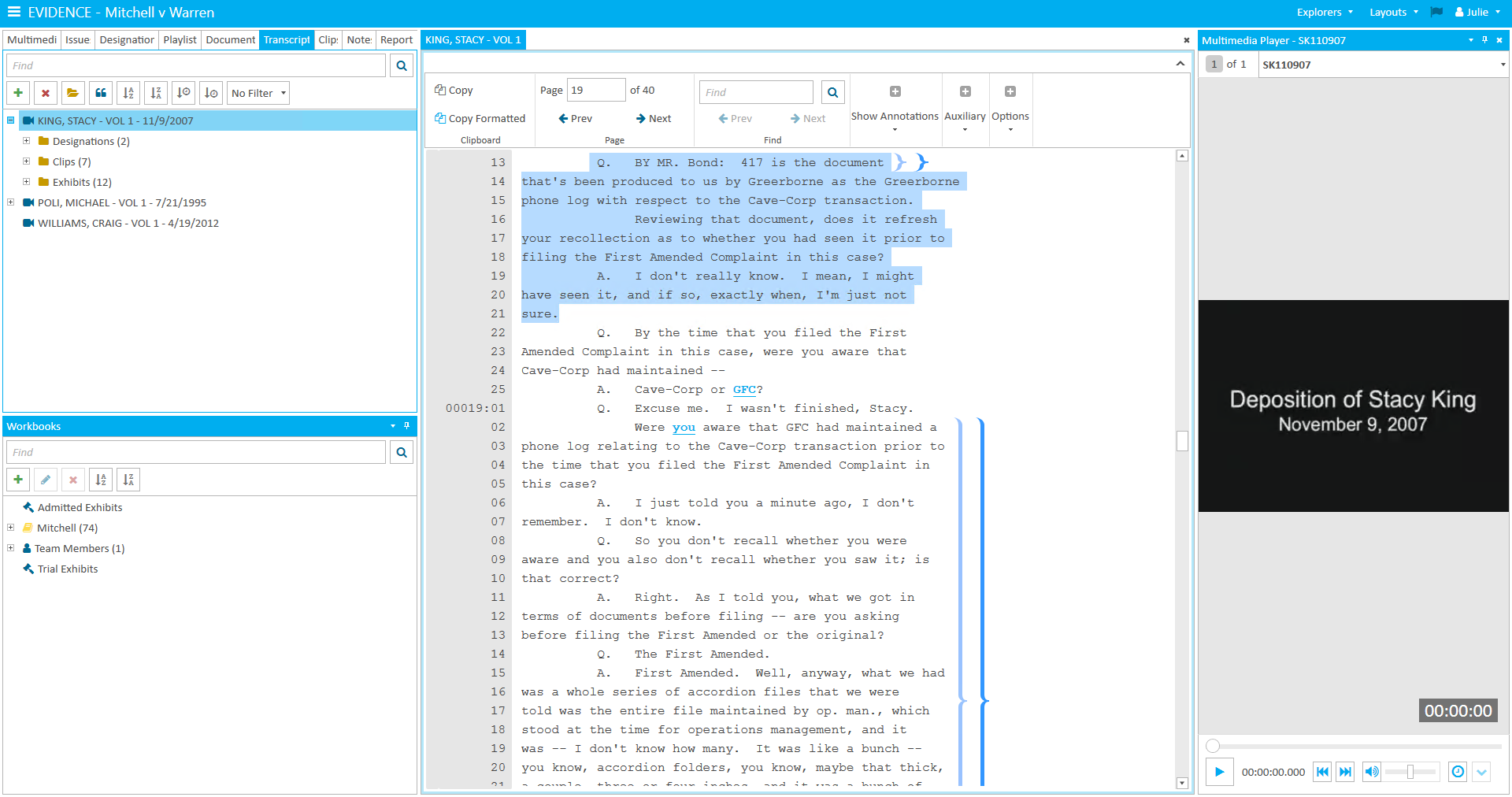The image size is (1512, 797).
Task: Open the No Filter dropdown
Action: click(x=258, y=93)
